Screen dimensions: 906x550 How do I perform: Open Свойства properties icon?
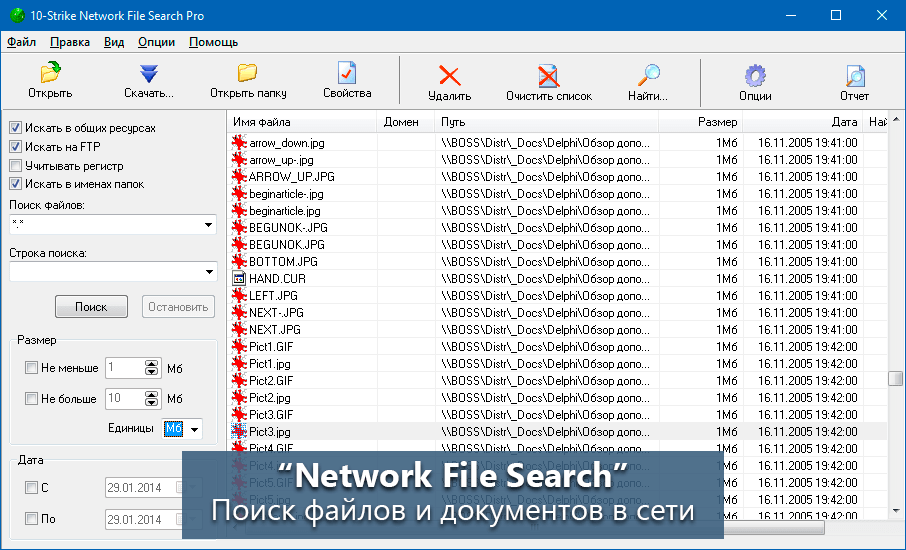coord(347,74)
